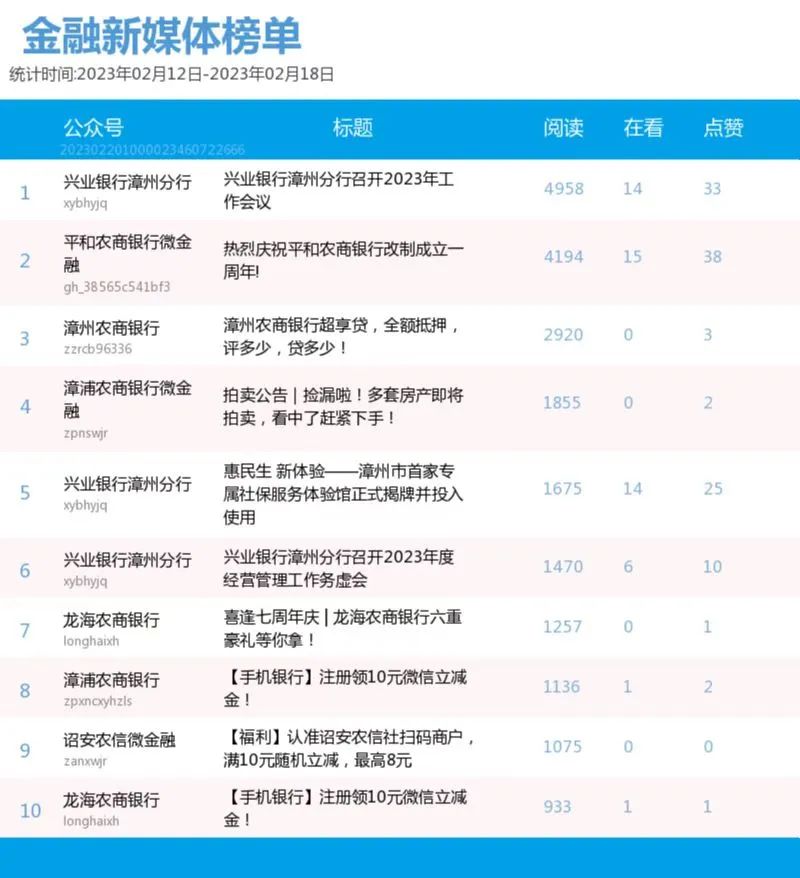Click read count 933
Image resolution: width=800 pixels, height=878 pixels.
click(x=558, y=807)
